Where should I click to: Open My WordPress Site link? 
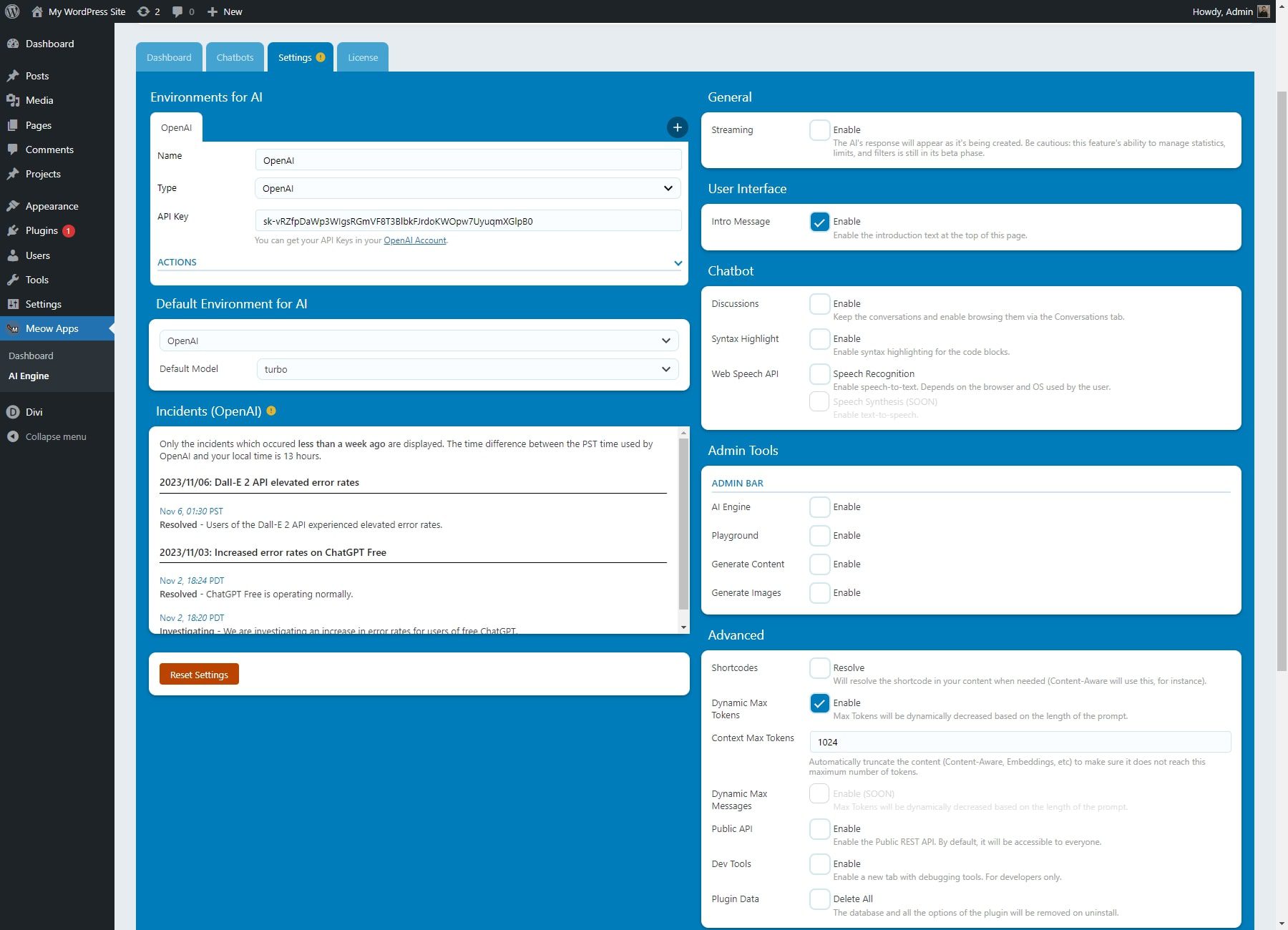(87, 11)
